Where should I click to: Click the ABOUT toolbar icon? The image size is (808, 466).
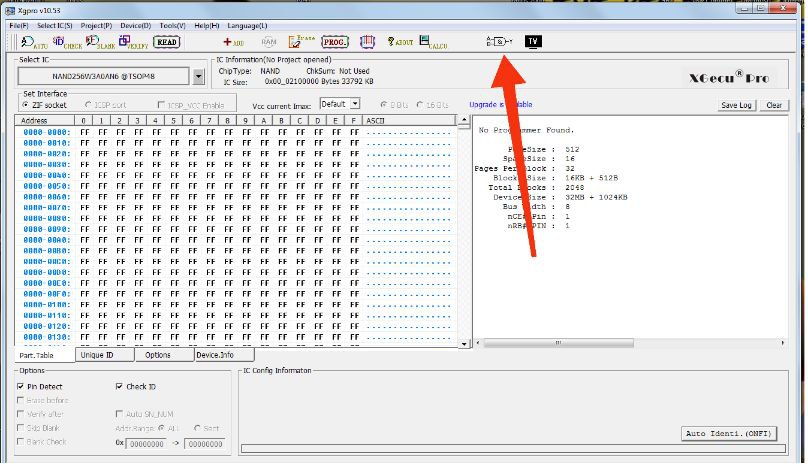(400, 42)
